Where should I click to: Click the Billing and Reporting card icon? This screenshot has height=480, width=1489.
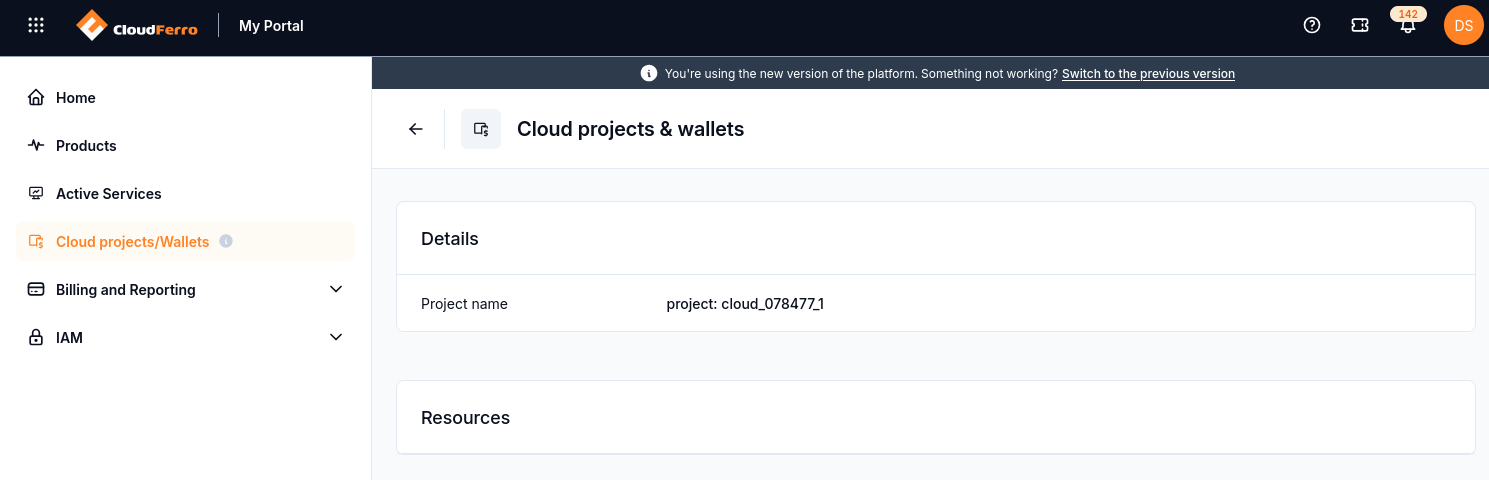[x=36, y=289]
